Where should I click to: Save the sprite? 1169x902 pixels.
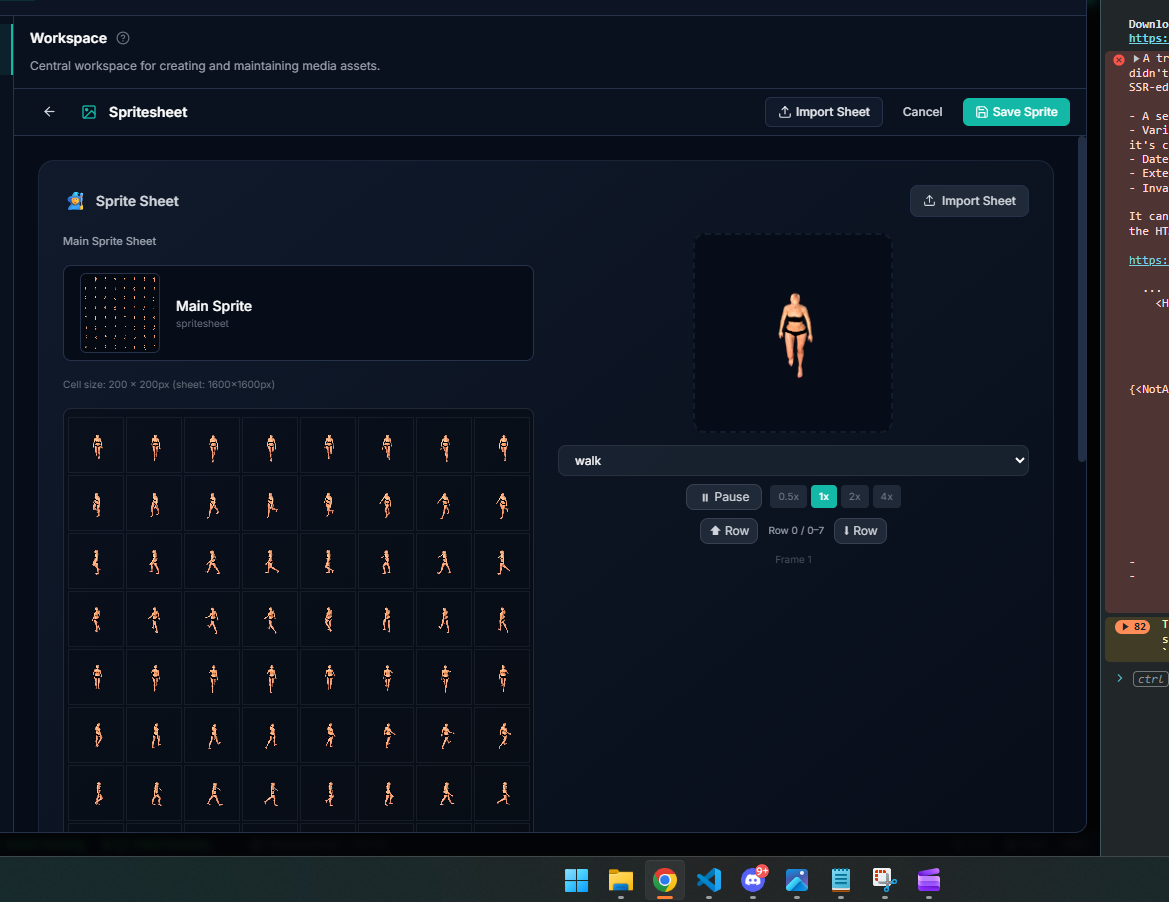click(x=1016, y=112)
